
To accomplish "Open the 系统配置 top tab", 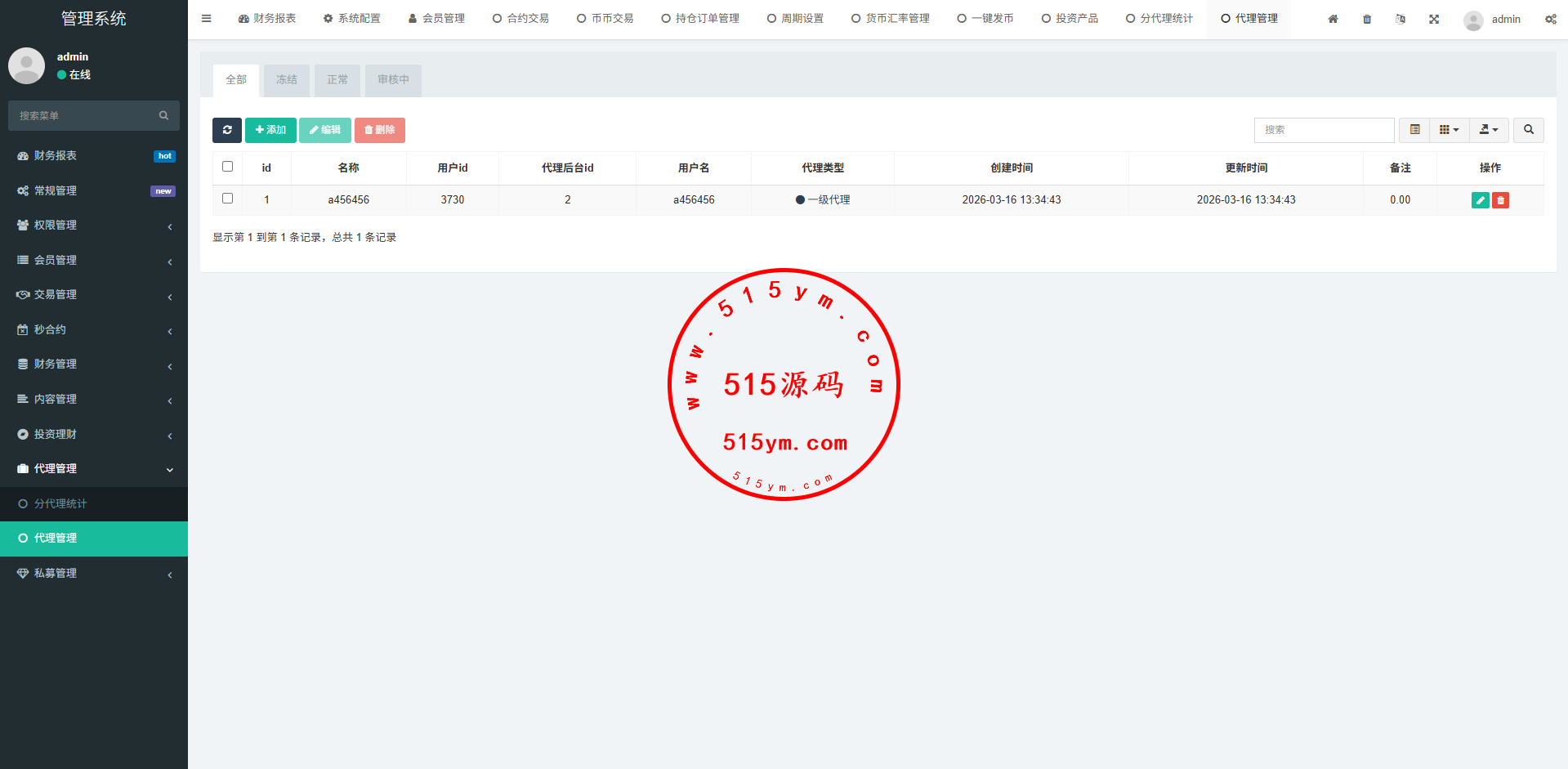I will pyautogui.click(x=352, y=19).
